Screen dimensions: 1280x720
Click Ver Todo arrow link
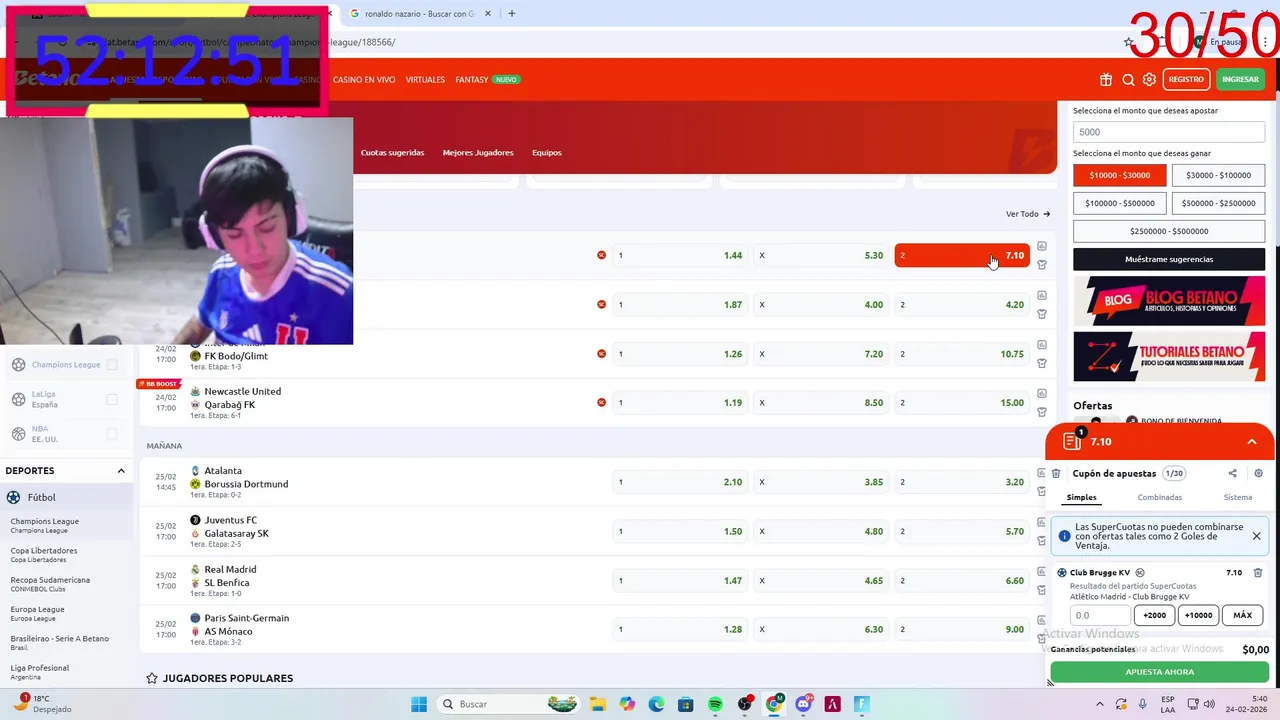tap(1028, 214)
